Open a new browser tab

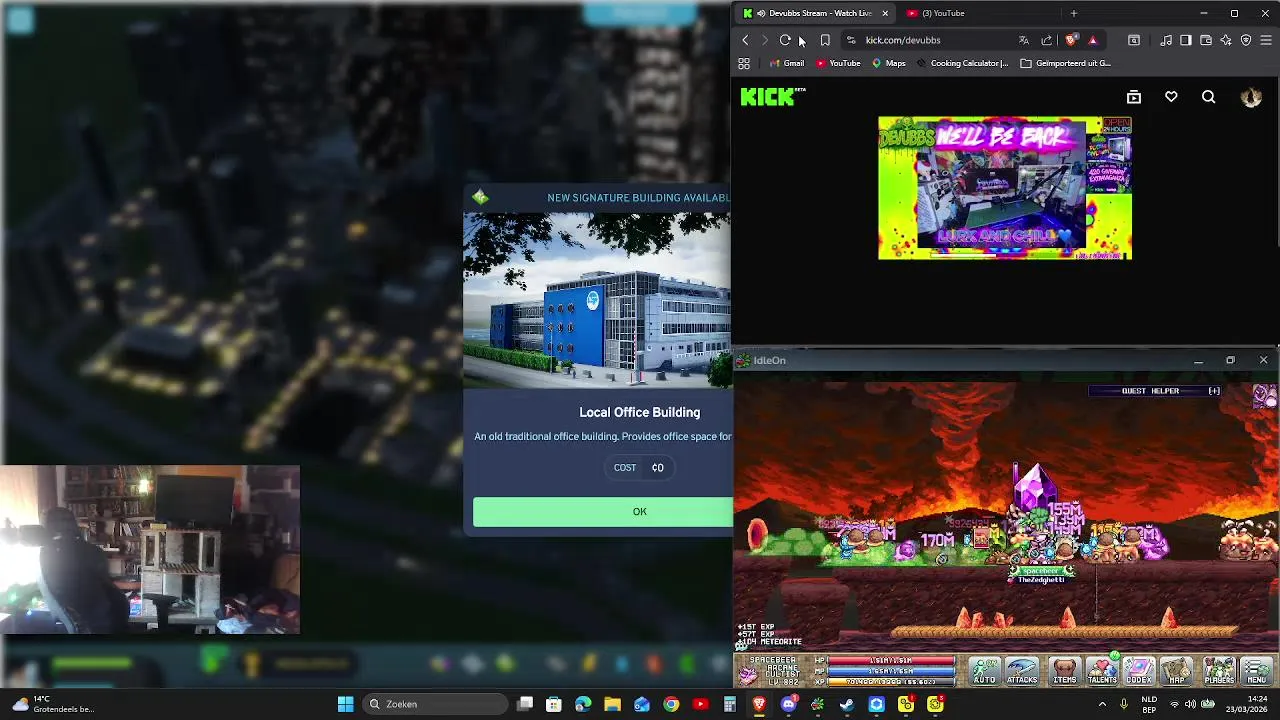(1074, 13)
